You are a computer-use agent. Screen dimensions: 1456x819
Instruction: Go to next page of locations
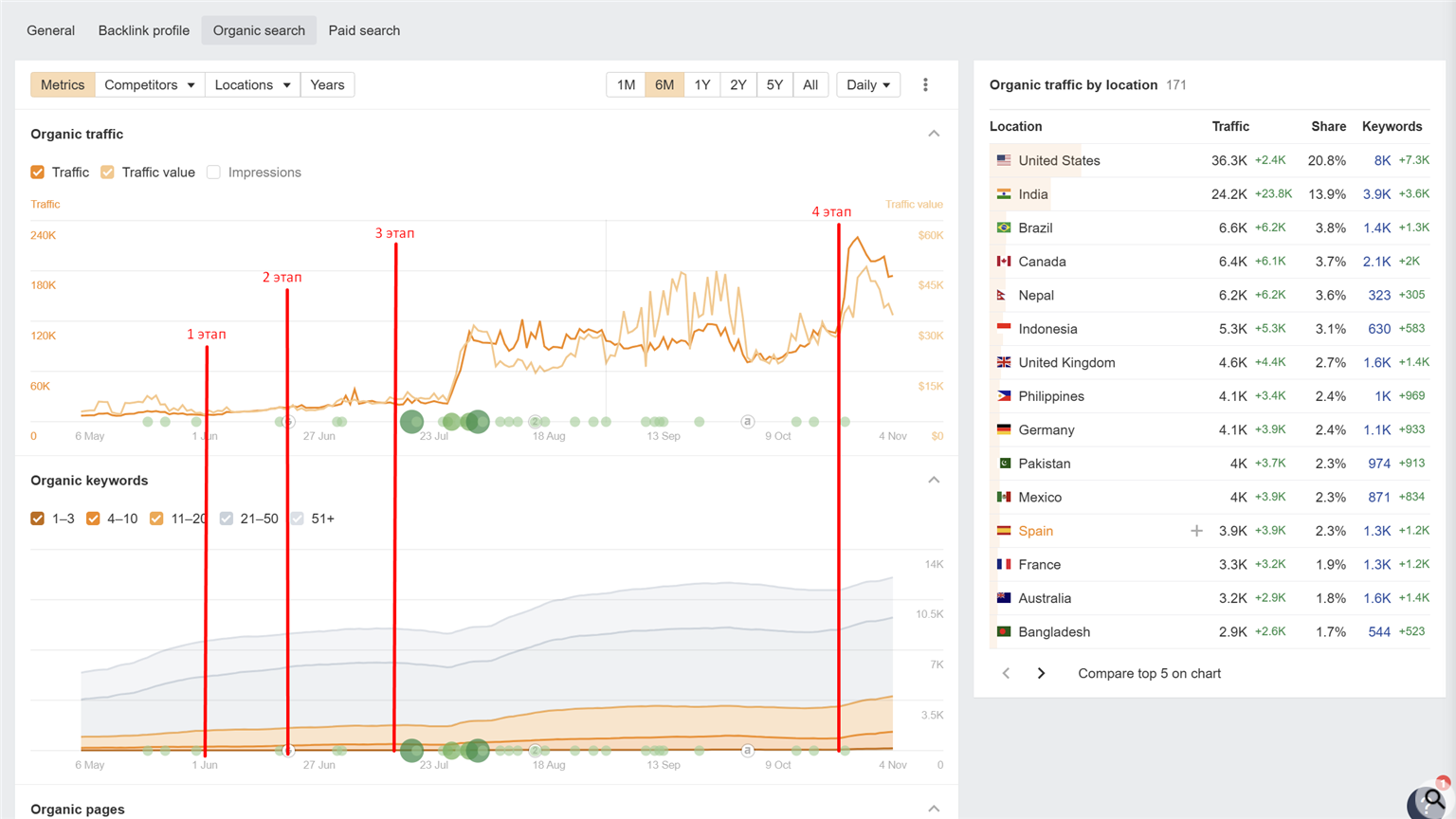1041,673
